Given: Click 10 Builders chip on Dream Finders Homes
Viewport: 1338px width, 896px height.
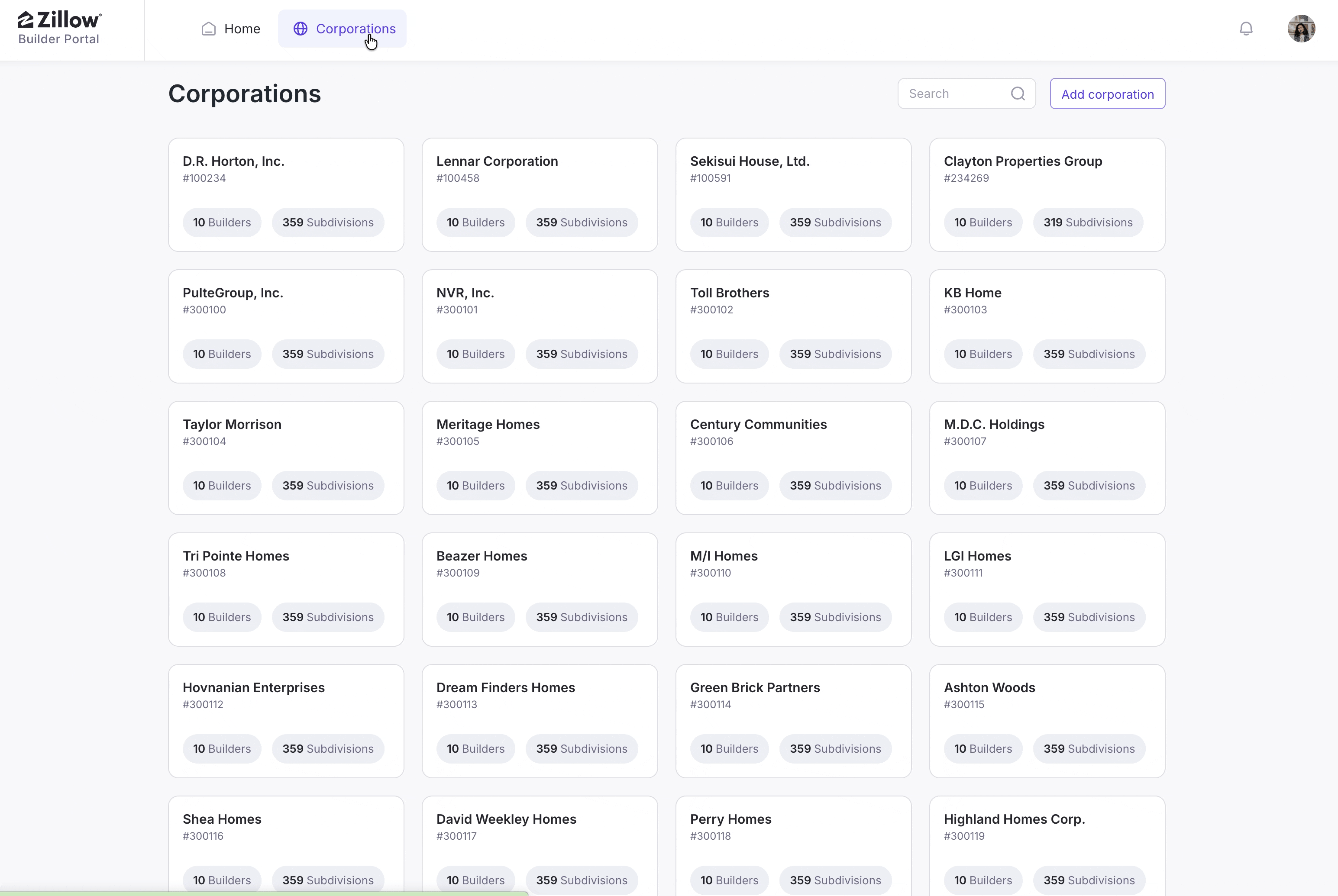Looking at the screenshot, I should coord(475,748).
